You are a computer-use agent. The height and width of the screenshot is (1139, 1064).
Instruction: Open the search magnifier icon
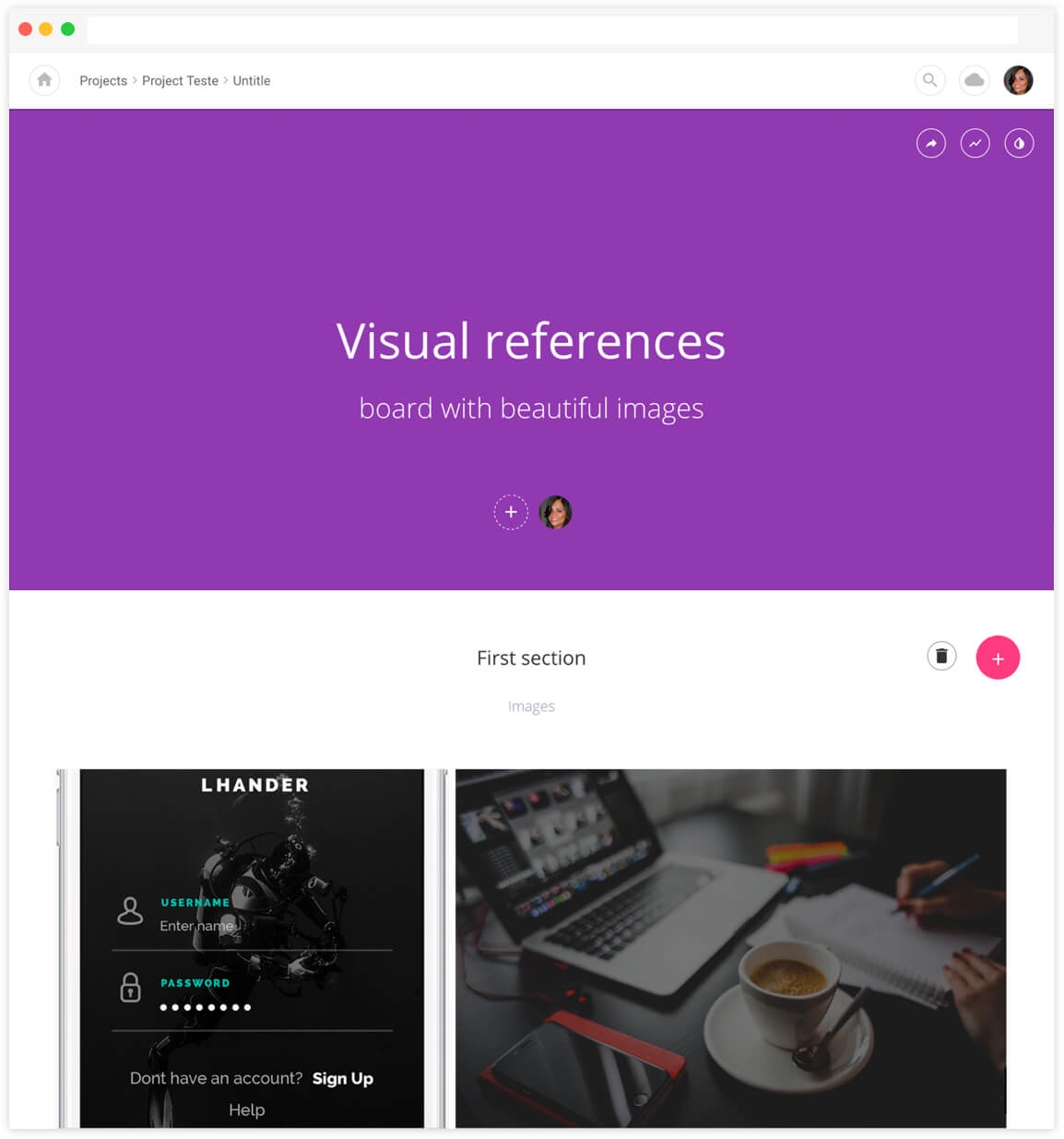(x=930, y=80)
